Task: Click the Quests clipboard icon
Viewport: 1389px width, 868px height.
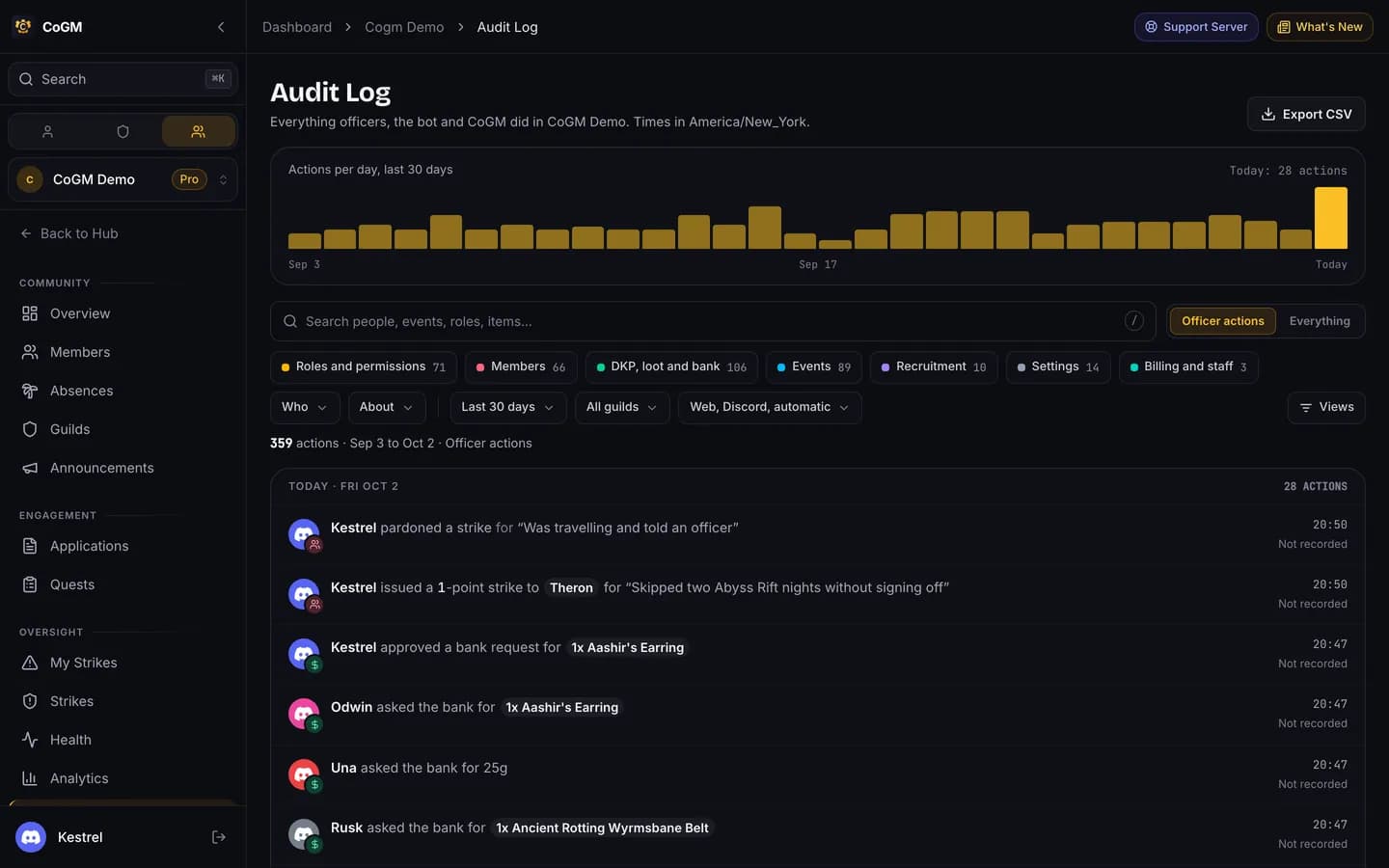Action: (30, 584)
